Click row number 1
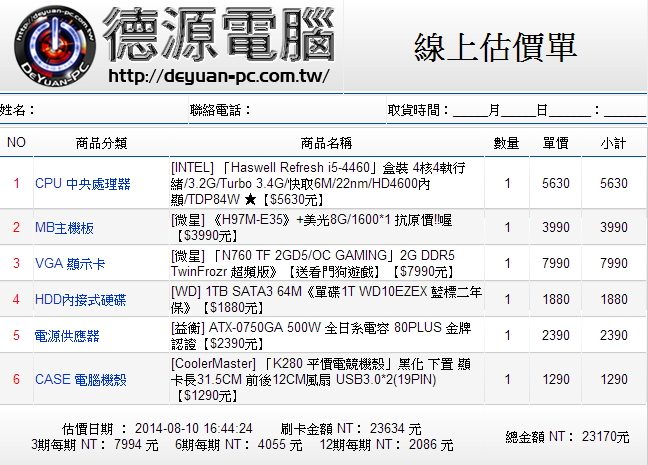648x465 pixels. pos(17,183)
